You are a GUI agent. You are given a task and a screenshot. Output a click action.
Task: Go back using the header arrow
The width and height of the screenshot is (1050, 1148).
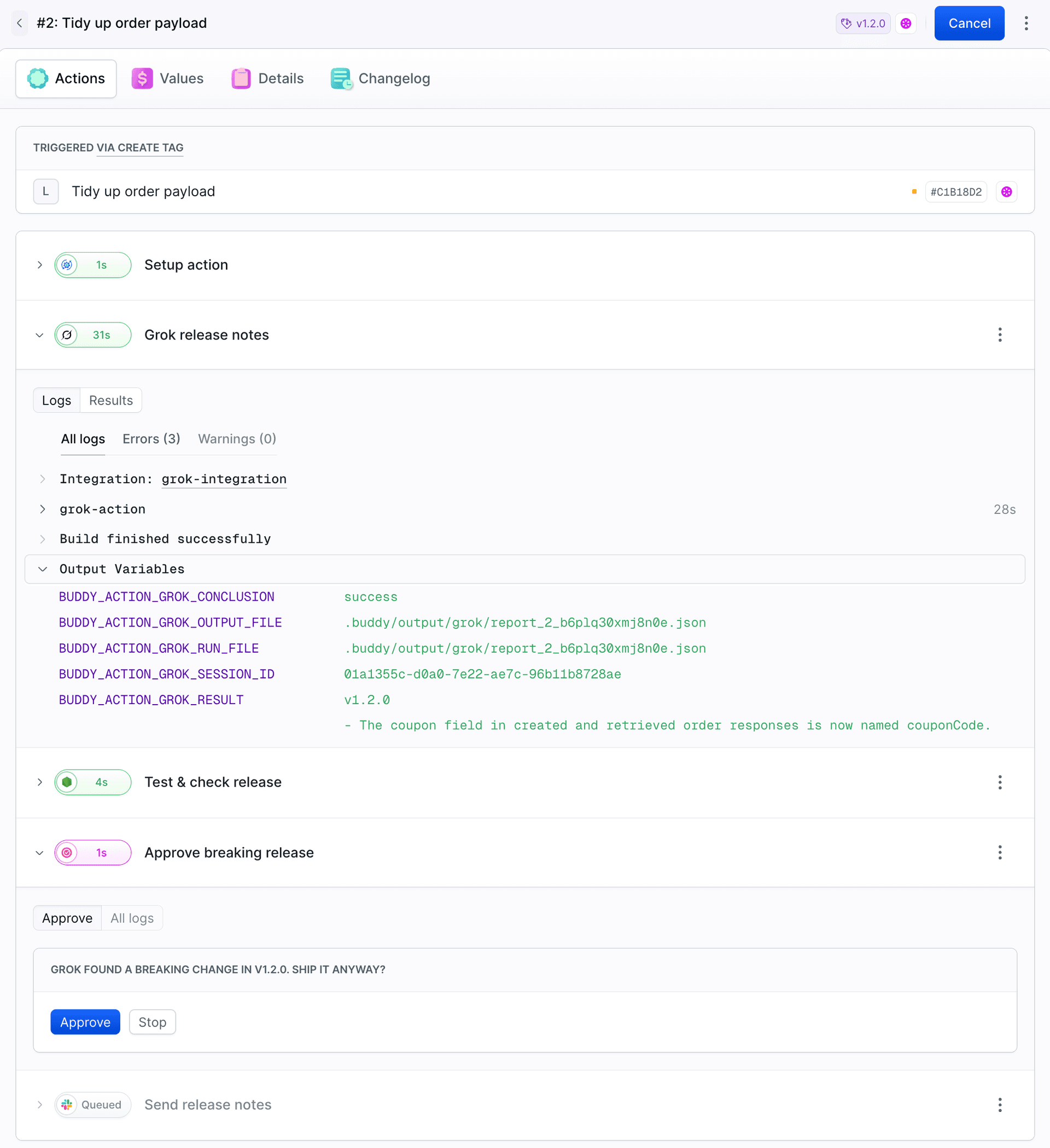coord(20,24)
